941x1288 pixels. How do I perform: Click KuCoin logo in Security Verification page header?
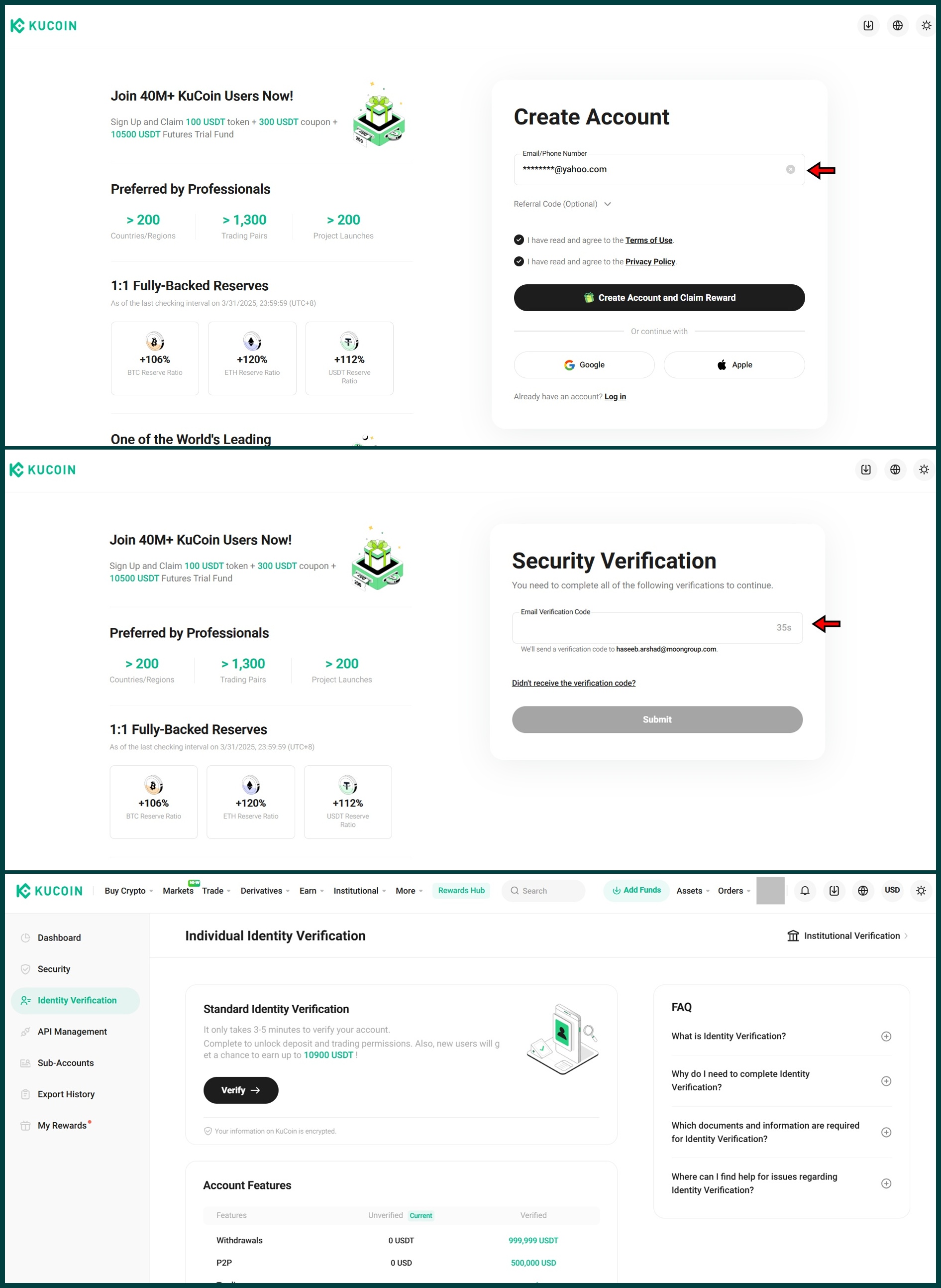(x=43, y=469)
